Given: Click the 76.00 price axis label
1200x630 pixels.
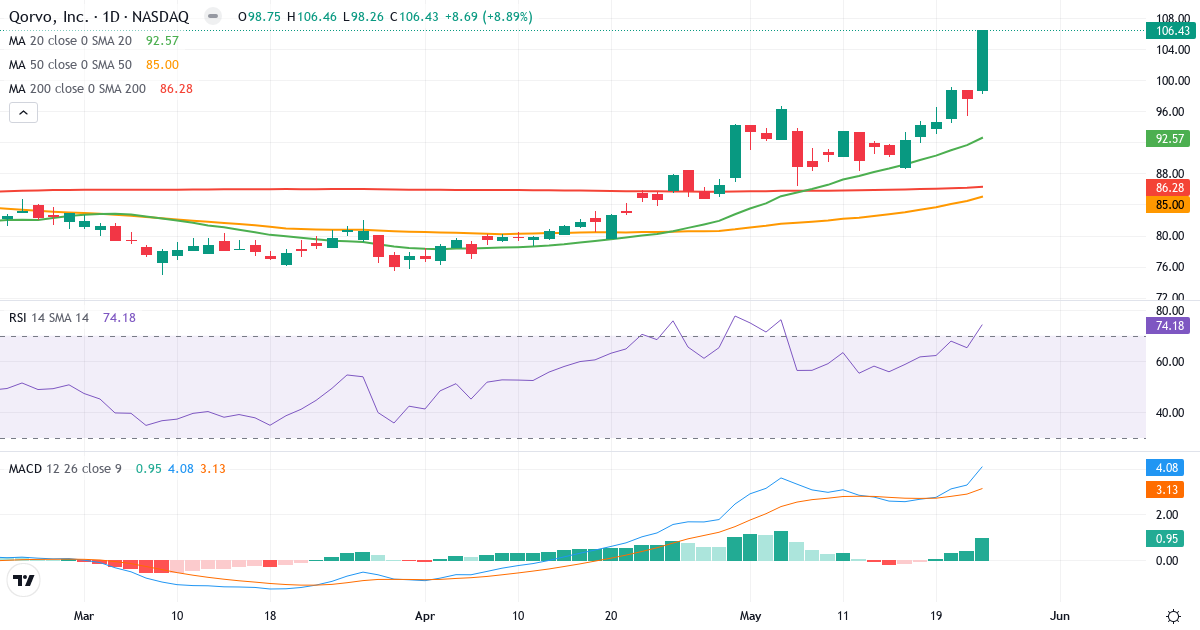Looking at the screenshot, I should (1171, 267).
